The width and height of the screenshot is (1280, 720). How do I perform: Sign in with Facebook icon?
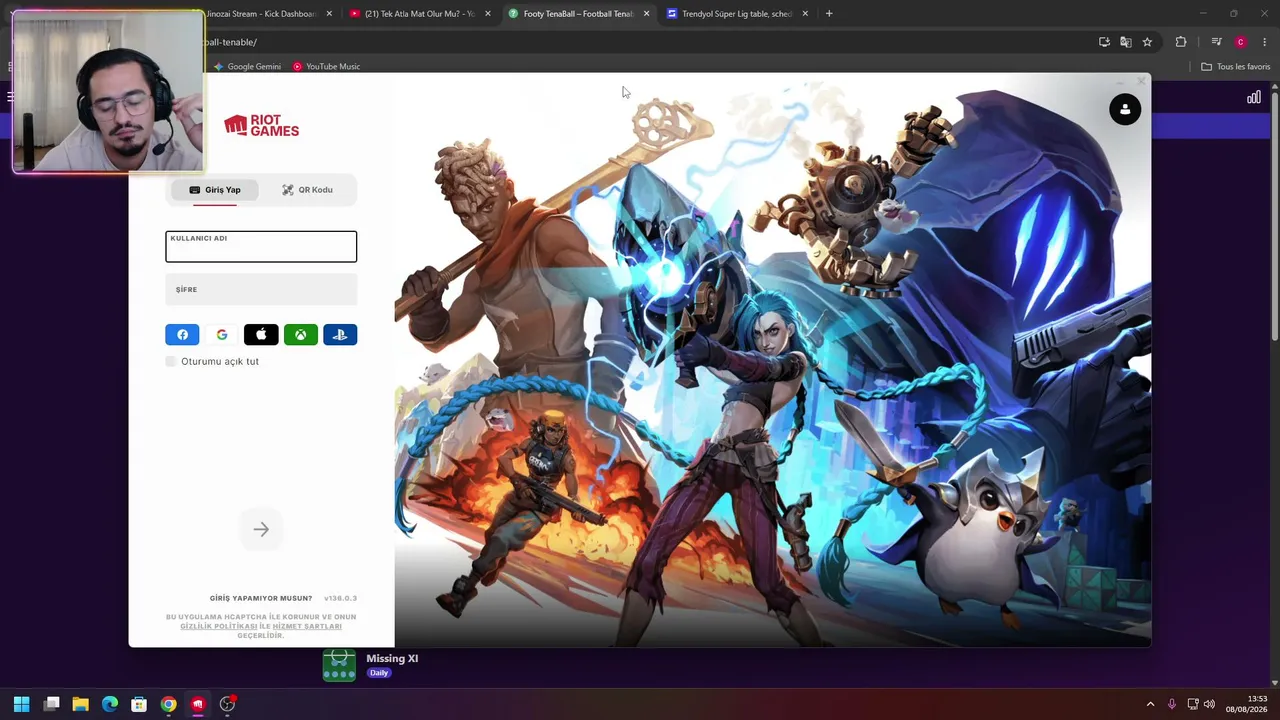182,335
